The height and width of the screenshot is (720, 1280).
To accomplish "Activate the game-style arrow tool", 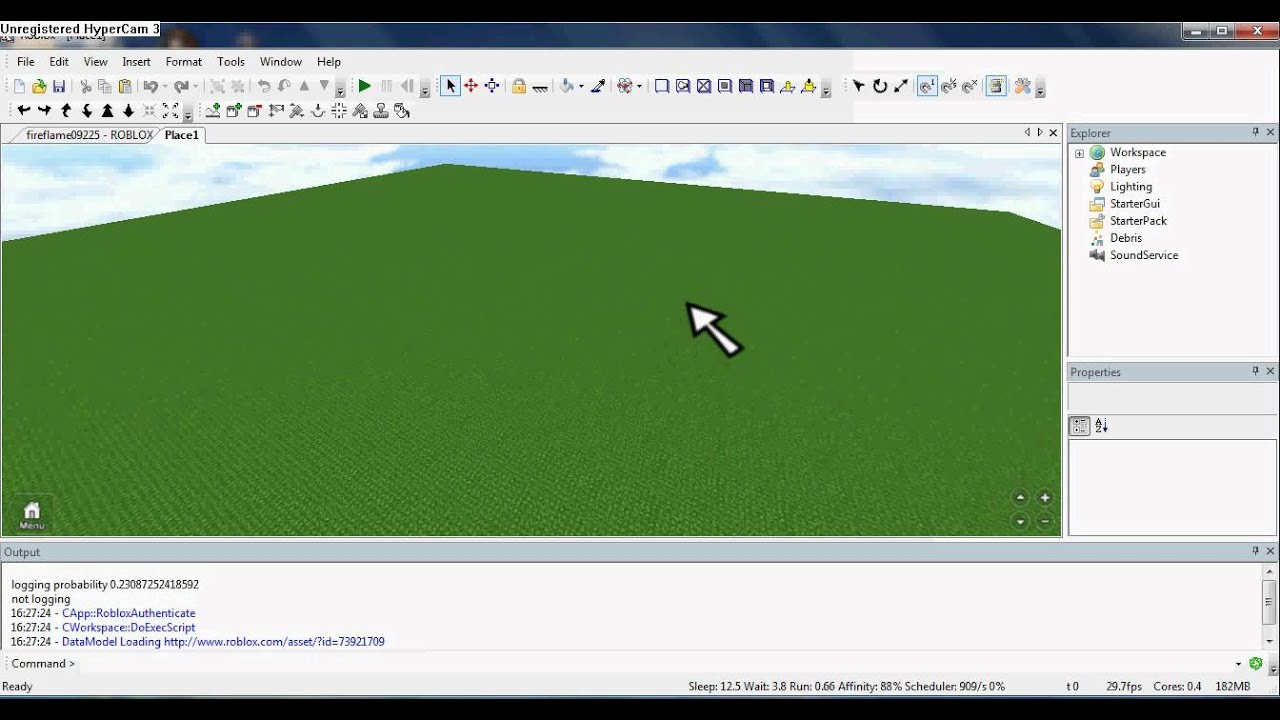I will [858, 86].
